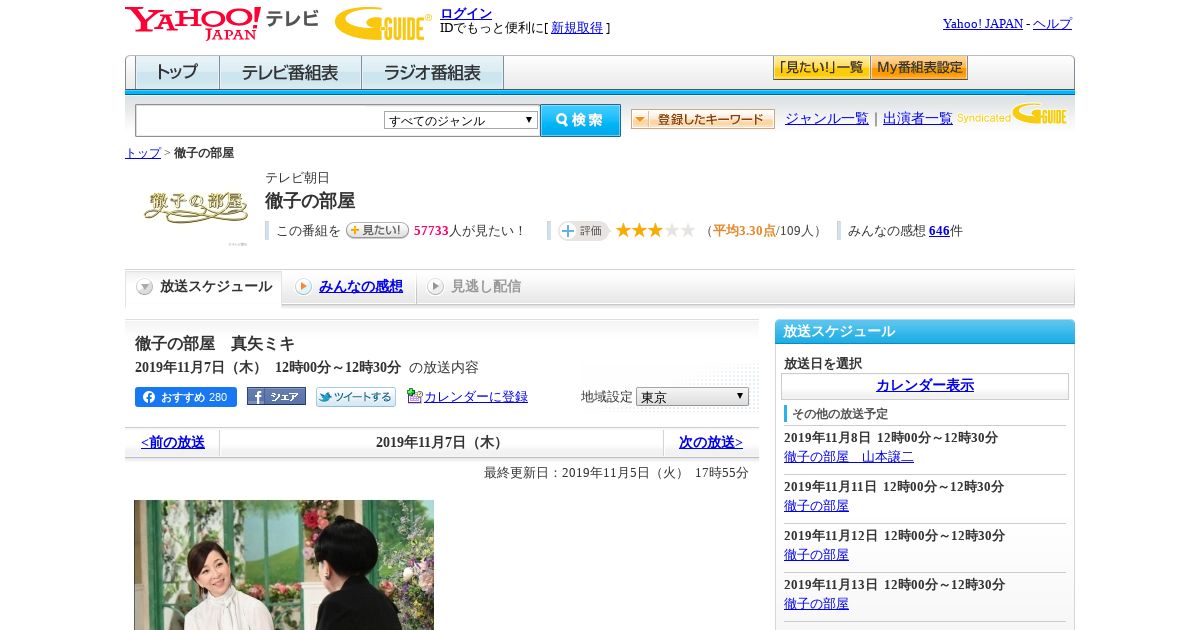
Task: Click the Syndicated G-GUIDE logo
Action: point(1012,114)
